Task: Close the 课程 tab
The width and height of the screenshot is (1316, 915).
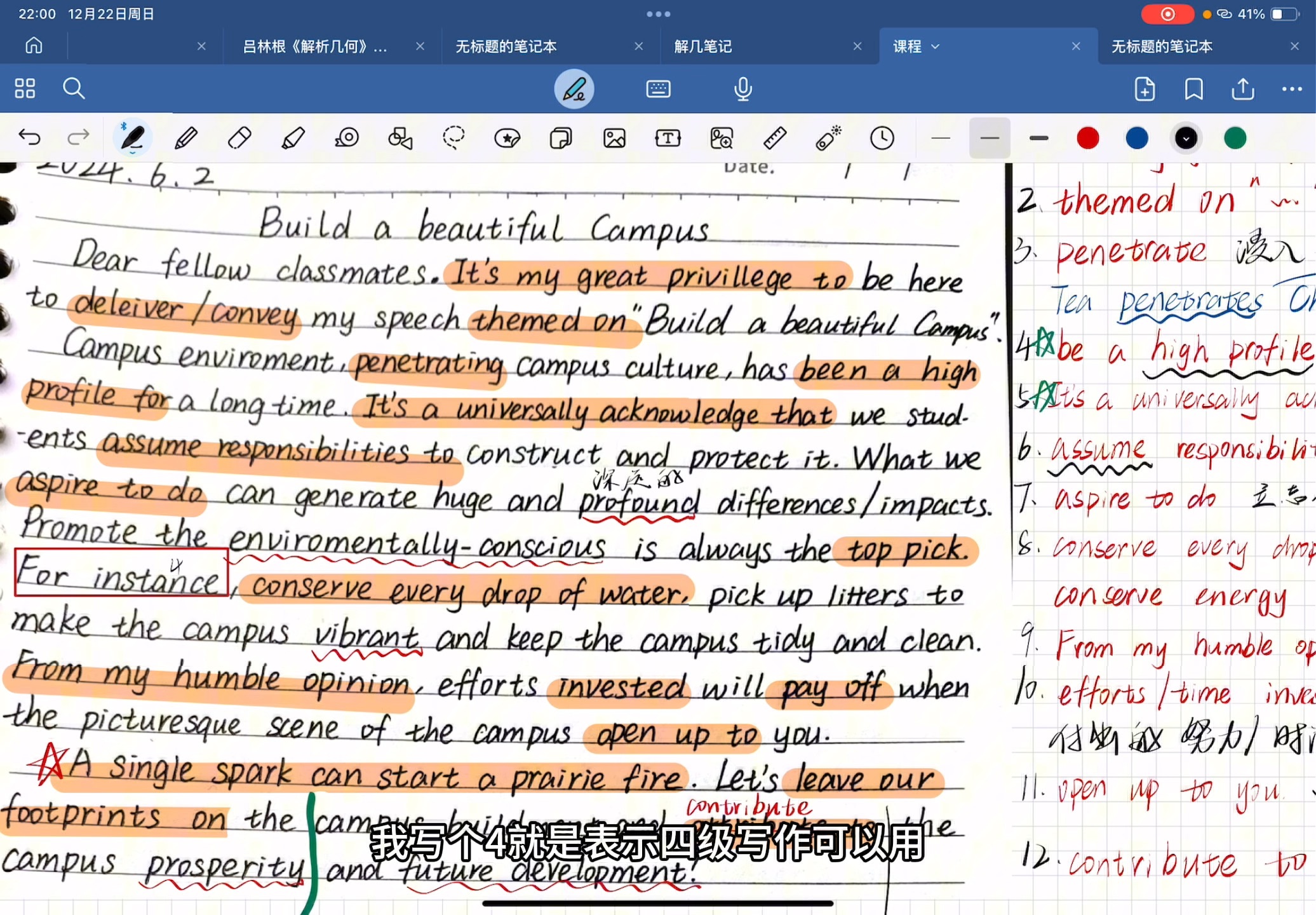Action: click(x=1076, y=46)
